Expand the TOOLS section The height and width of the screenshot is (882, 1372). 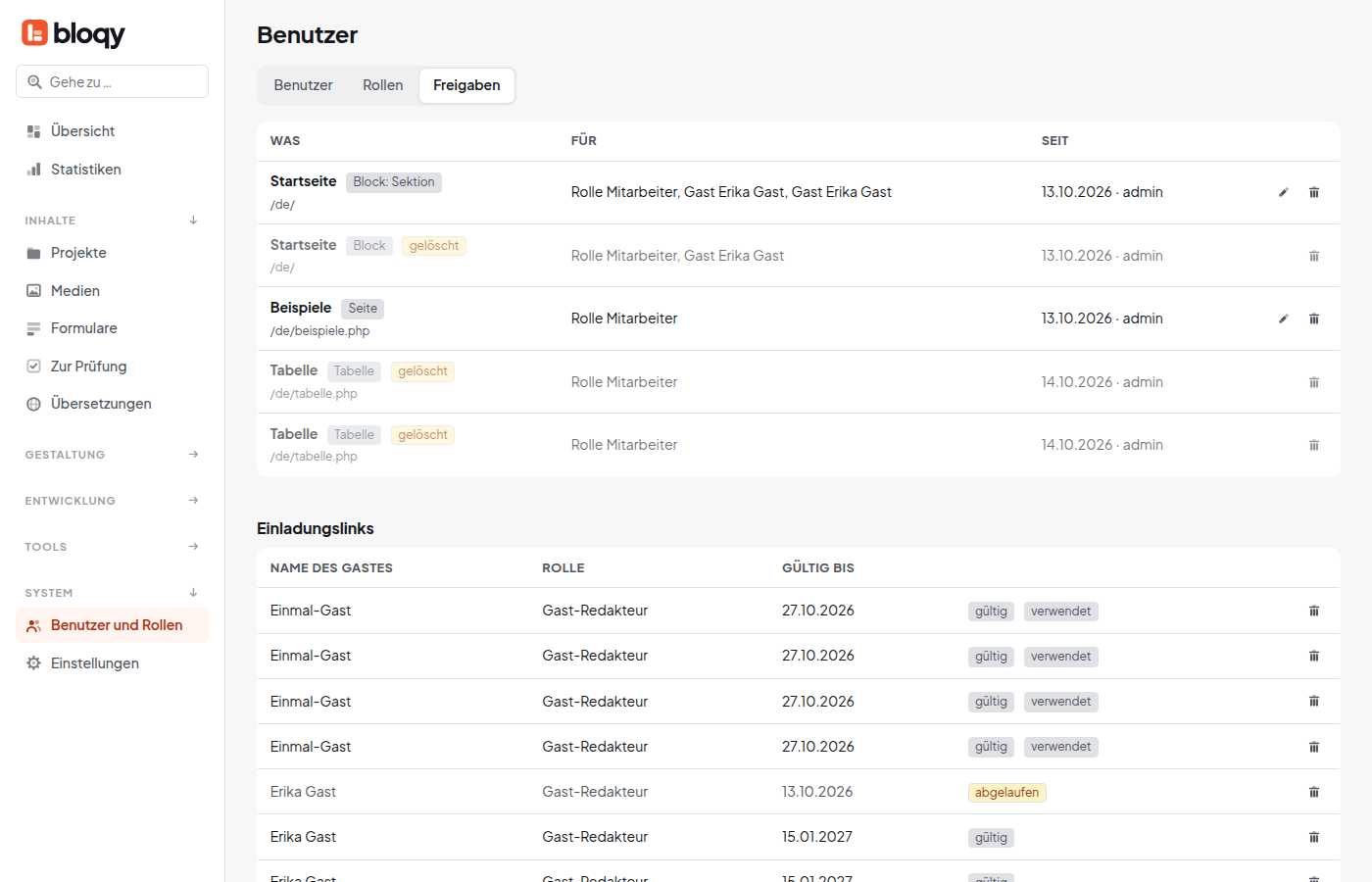tap(112, 547)
